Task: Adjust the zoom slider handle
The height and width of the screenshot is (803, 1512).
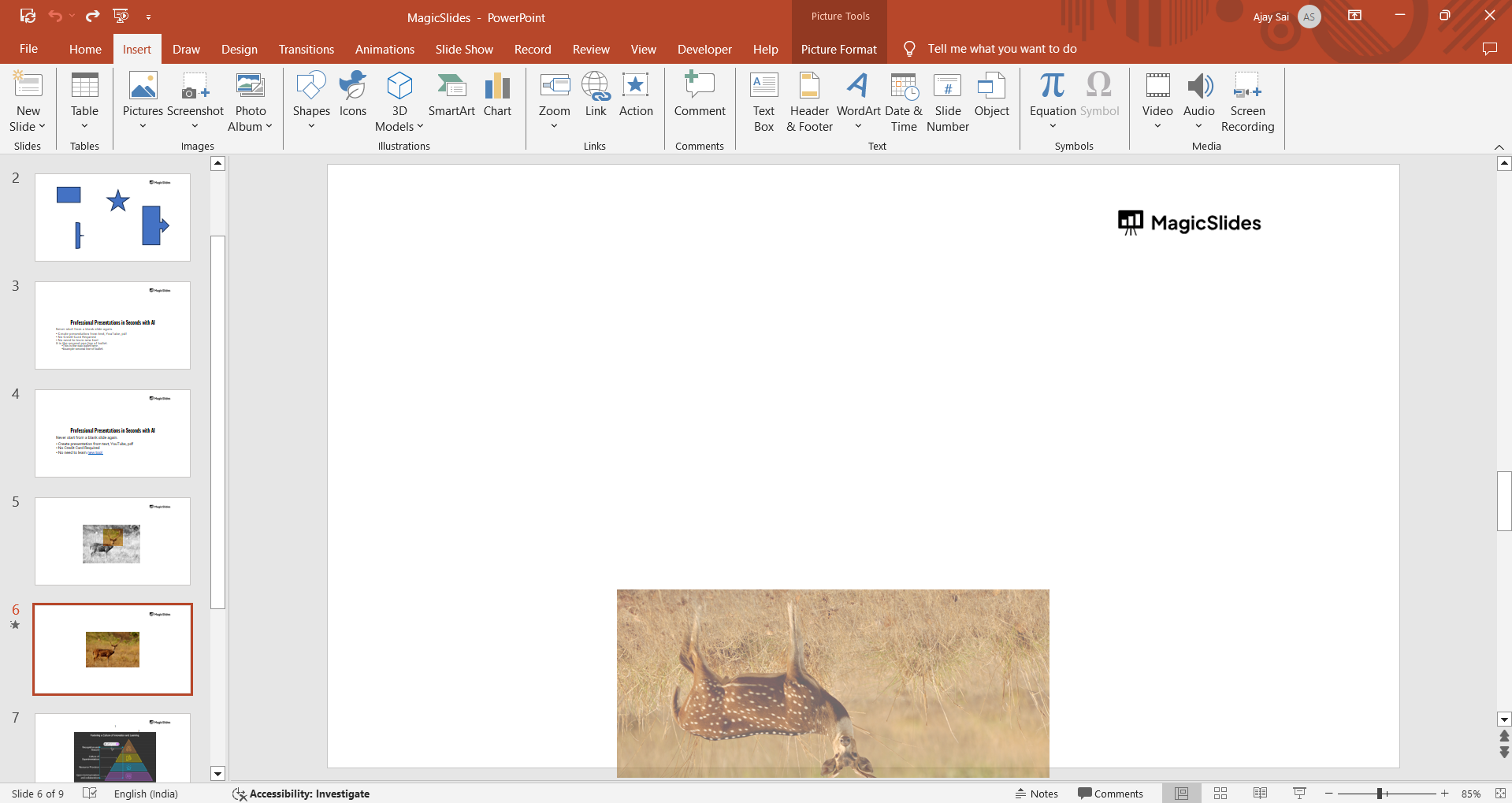Action: [x=1380, y=794]
